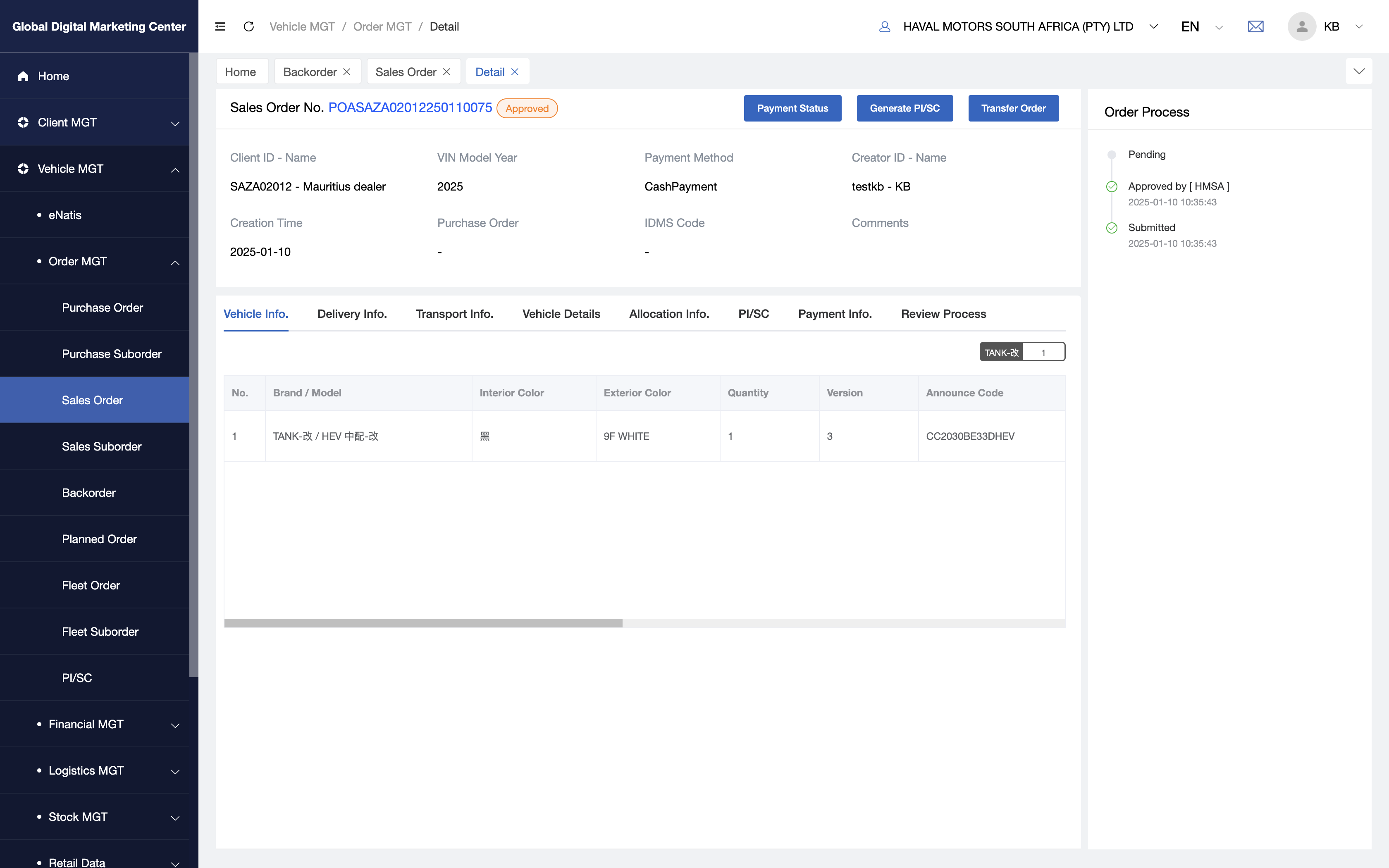Select Sales Order in the sidebar

click(95, 400)
